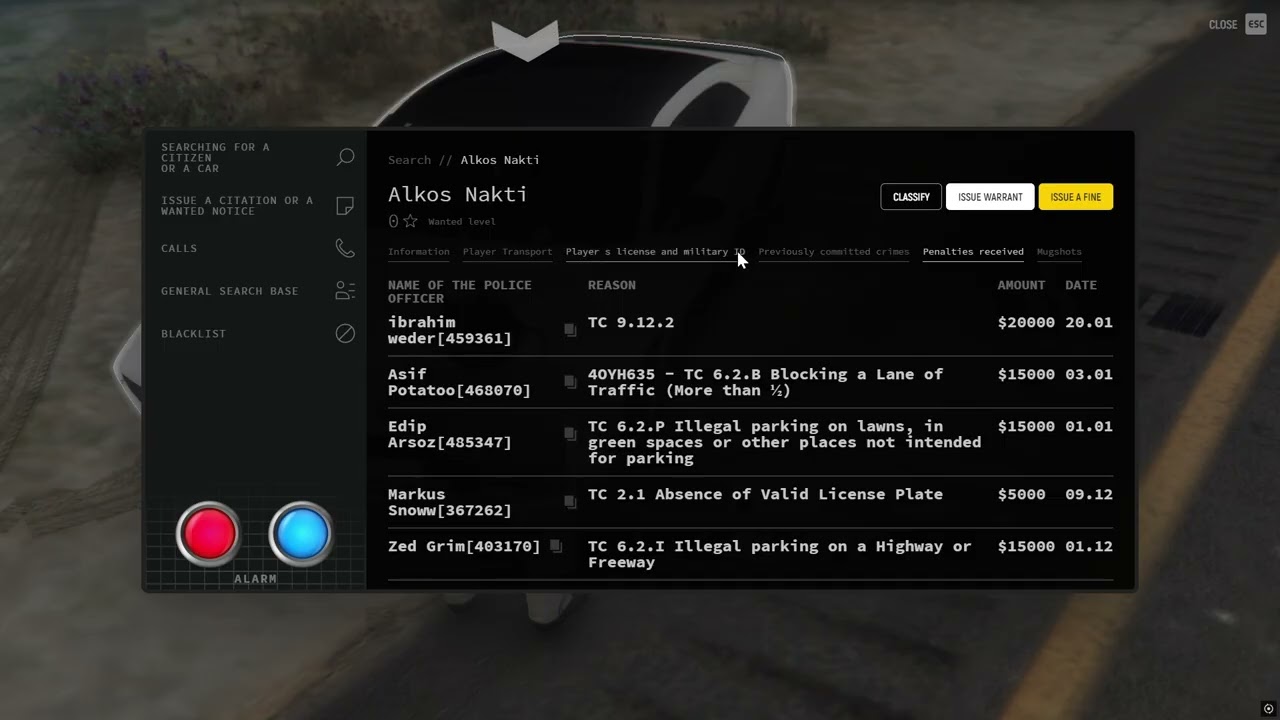Open the Blacklist icon
Image resolution: width=1280 pixels, height=720 pixels.
tap(345, 333)
